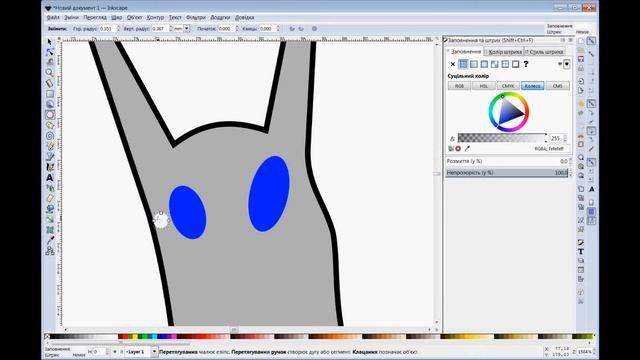Select the Ellipse tool
This screenshot has width=640, height=360.
[x=50, y=115]
